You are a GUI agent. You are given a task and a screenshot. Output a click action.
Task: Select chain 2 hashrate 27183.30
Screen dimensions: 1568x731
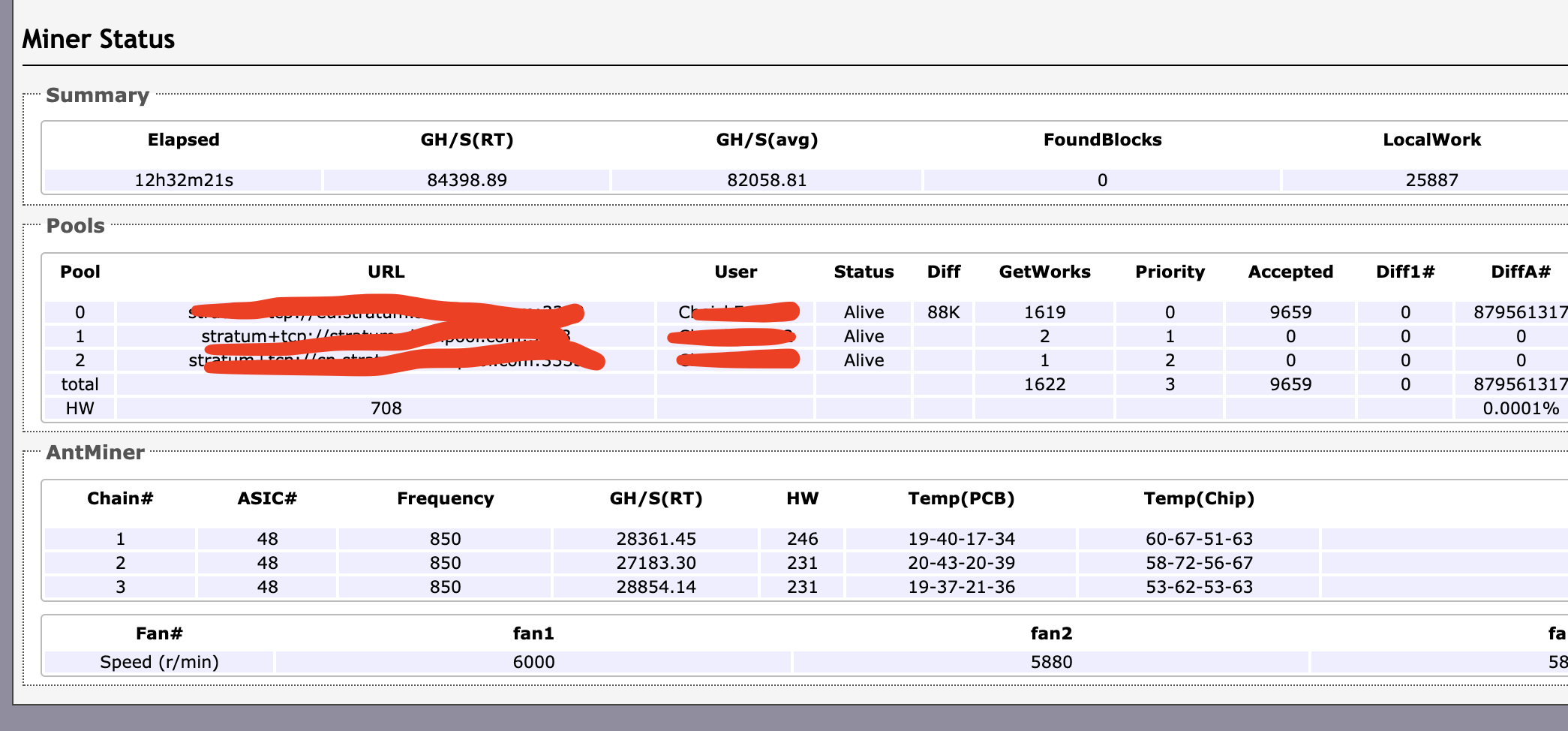pos(656,563)
